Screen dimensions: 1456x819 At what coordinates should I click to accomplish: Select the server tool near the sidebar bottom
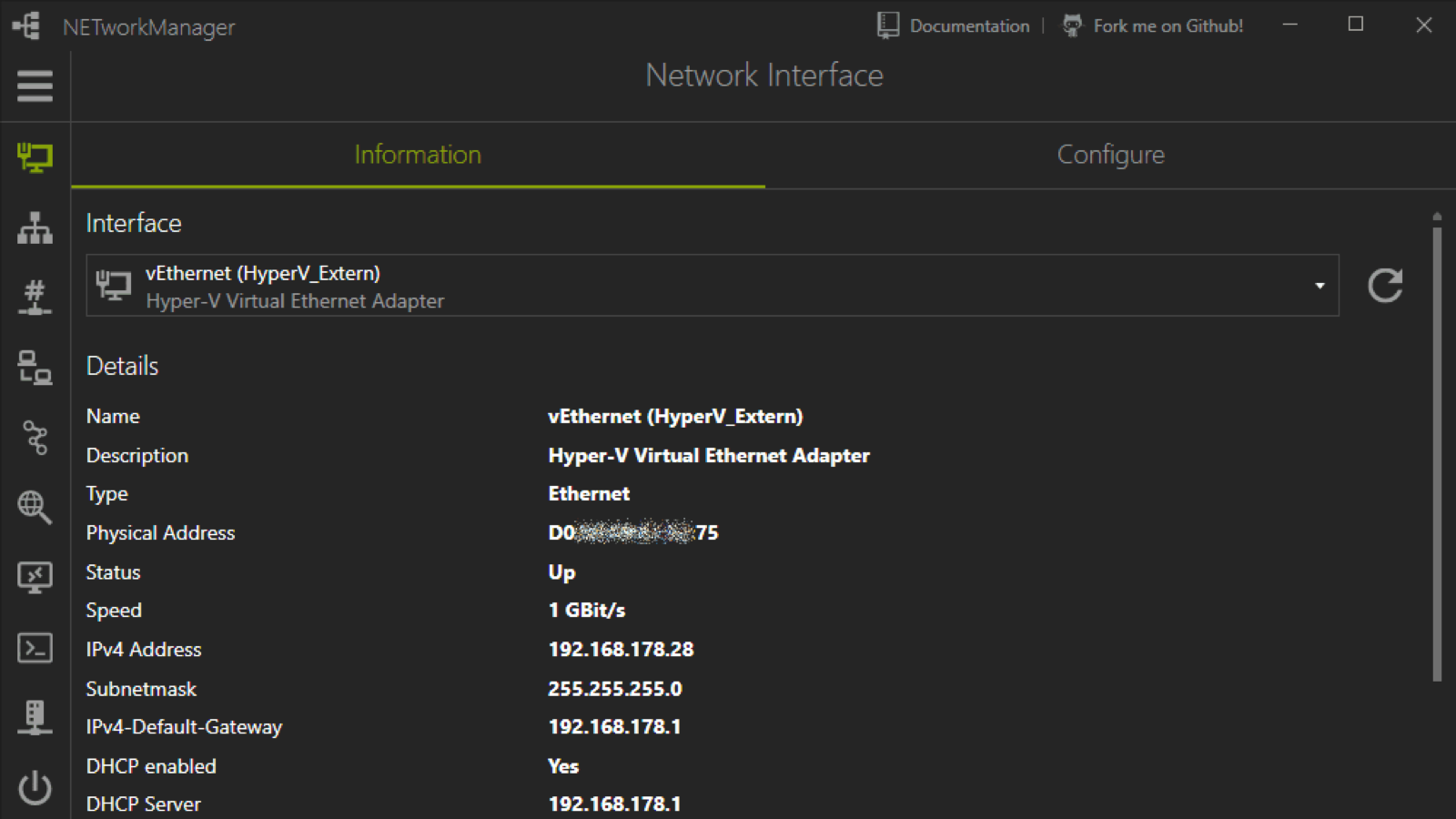click(35, 716)
